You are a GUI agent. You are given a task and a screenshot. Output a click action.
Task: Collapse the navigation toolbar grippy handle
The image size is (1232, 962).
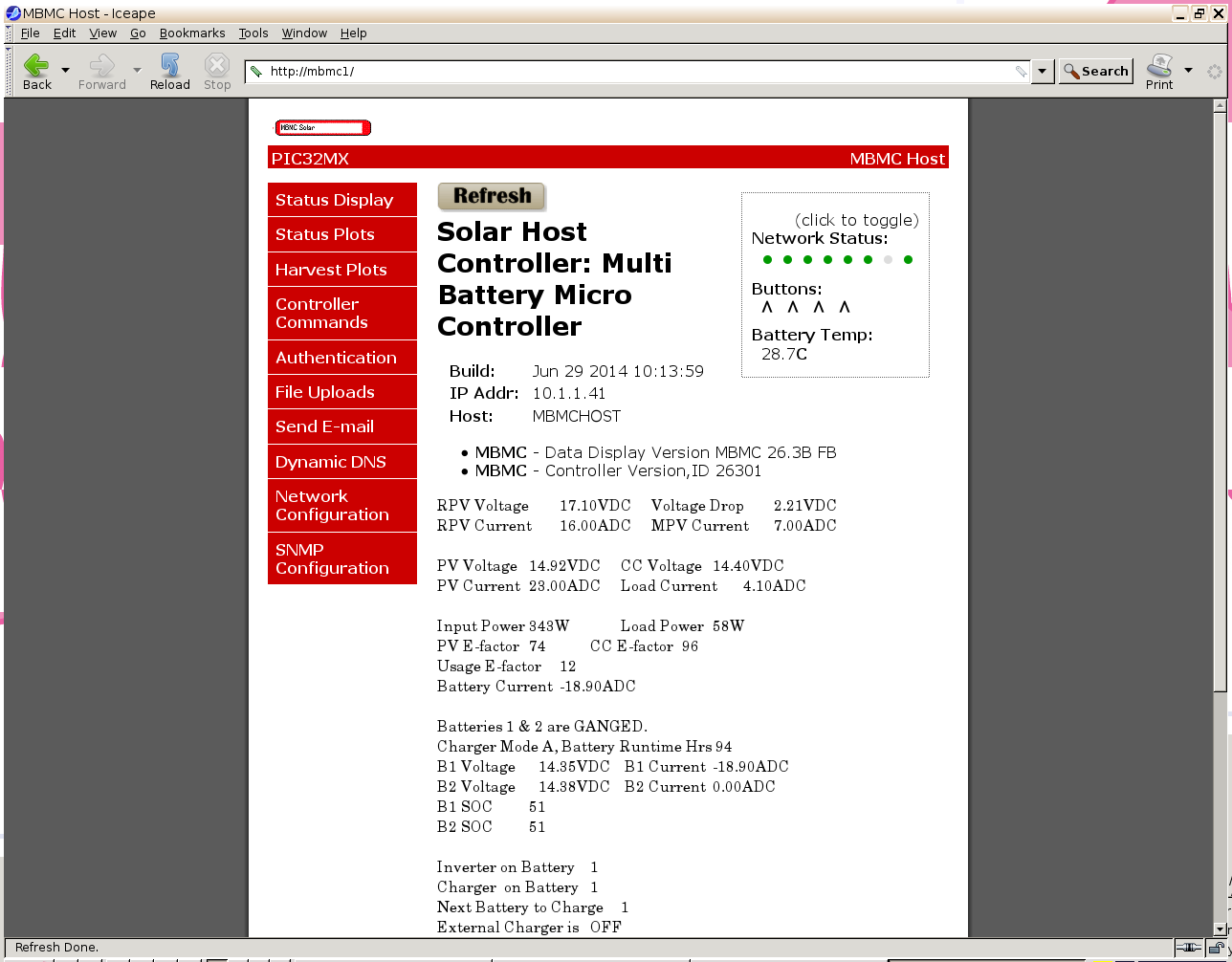point(9,72)
